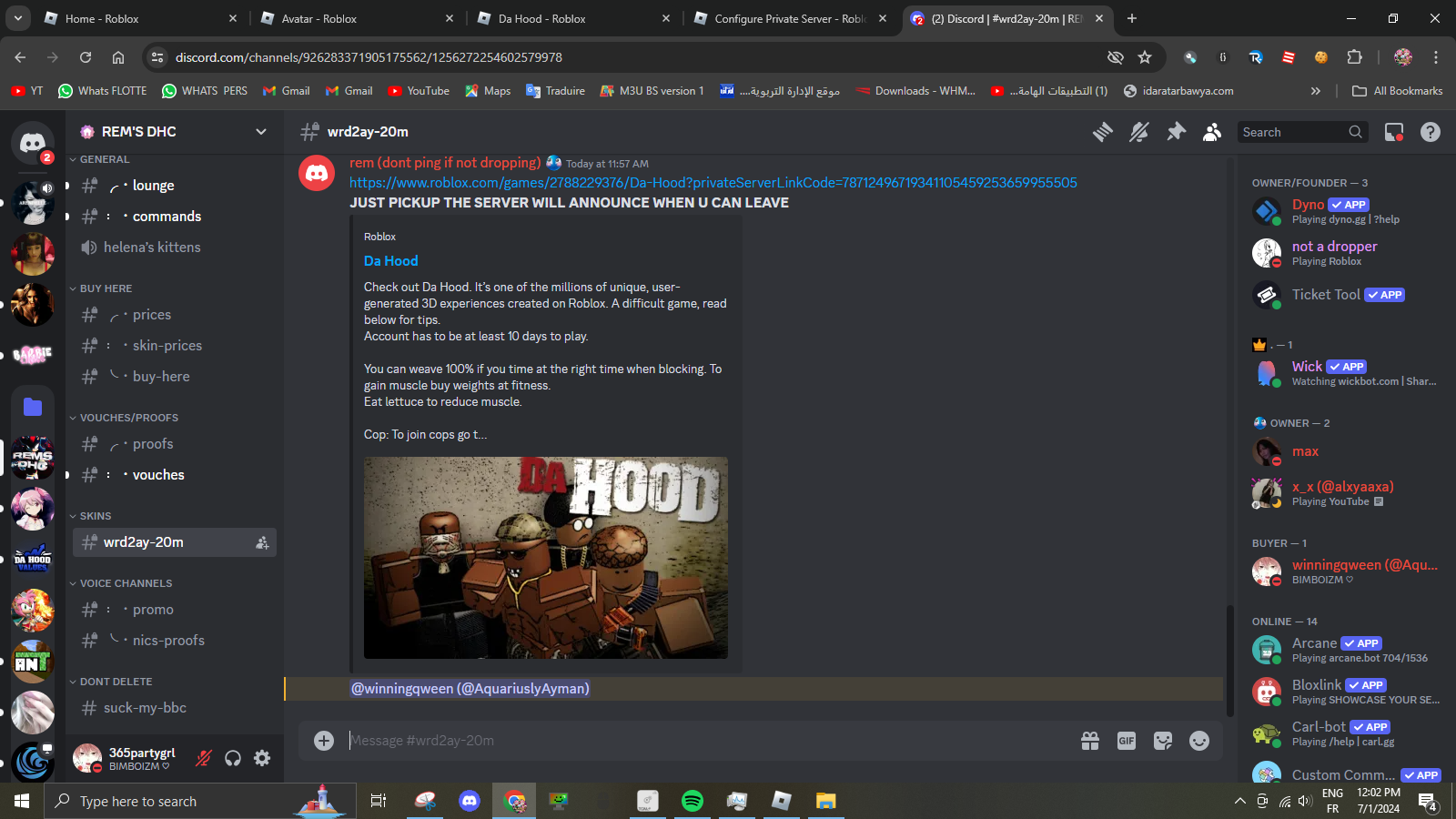Image resolution: width=1456 pixels, height=819 pixels.
Task: Click the Discord Search field
Action: [x=1303, y=132]
